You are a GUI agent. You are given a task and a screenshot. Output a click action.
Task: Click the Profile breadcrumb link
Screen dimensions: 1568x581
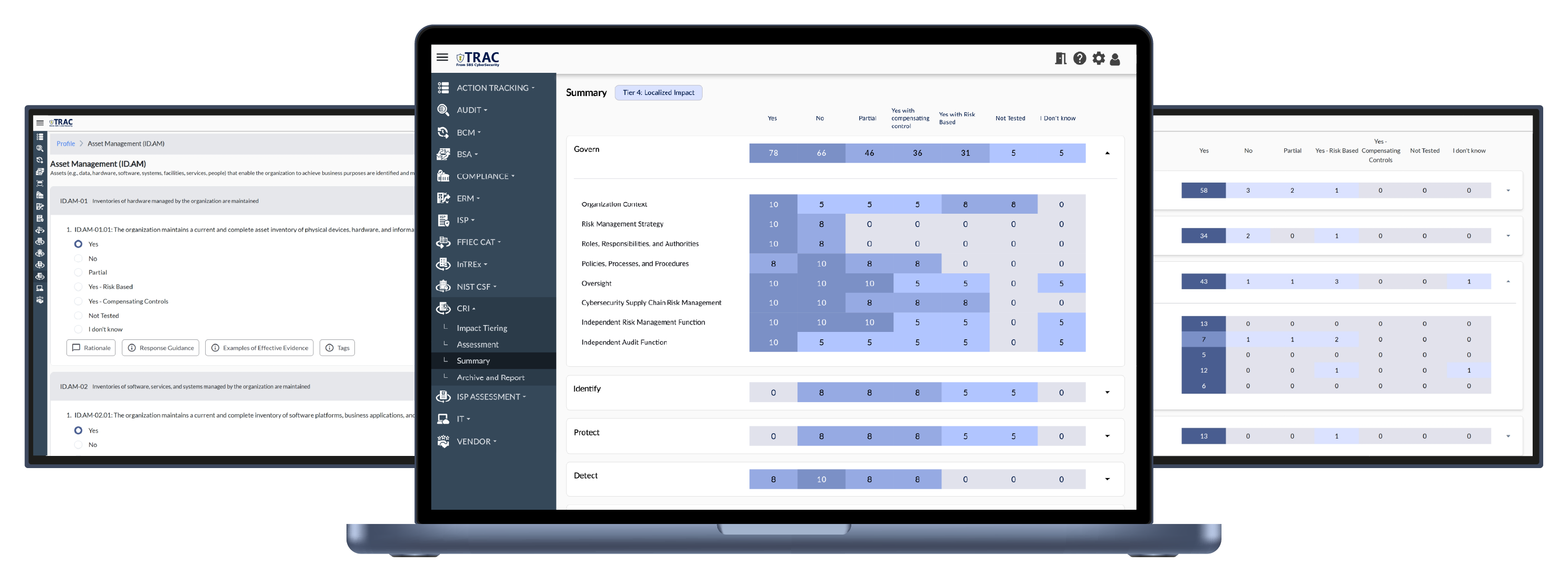pos(66,144)
